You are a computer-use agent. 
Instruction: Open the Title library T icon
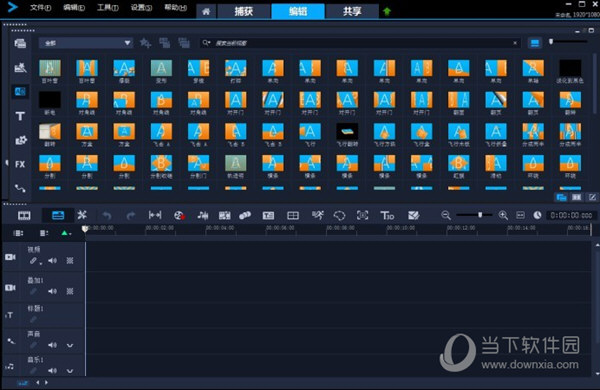click(x=20, y=116)
